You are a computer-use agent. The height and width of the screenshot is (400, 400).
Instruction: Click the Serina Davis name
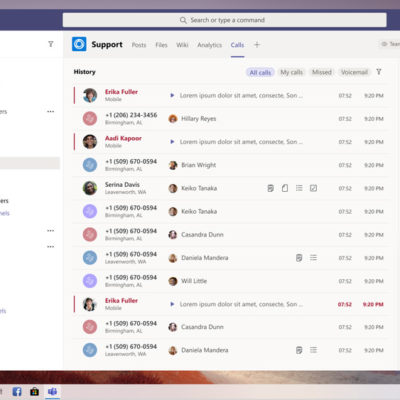click(x=122, y=184)
